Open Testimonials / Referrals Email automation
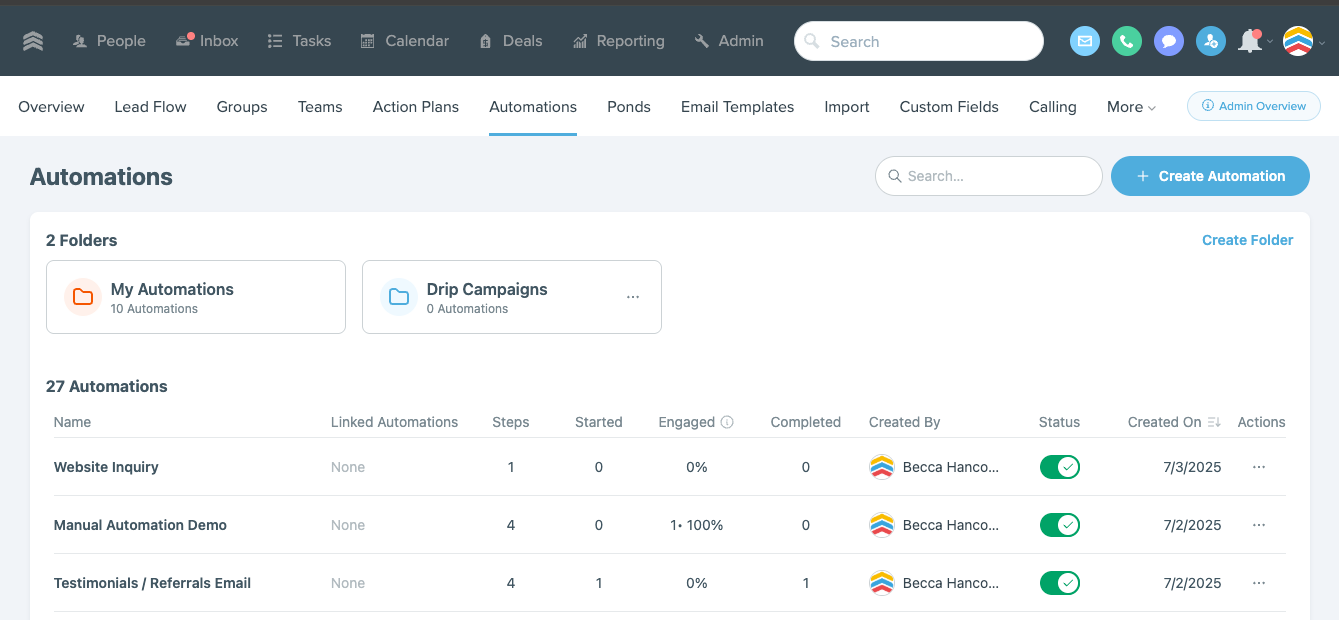 tap(152, 583)
